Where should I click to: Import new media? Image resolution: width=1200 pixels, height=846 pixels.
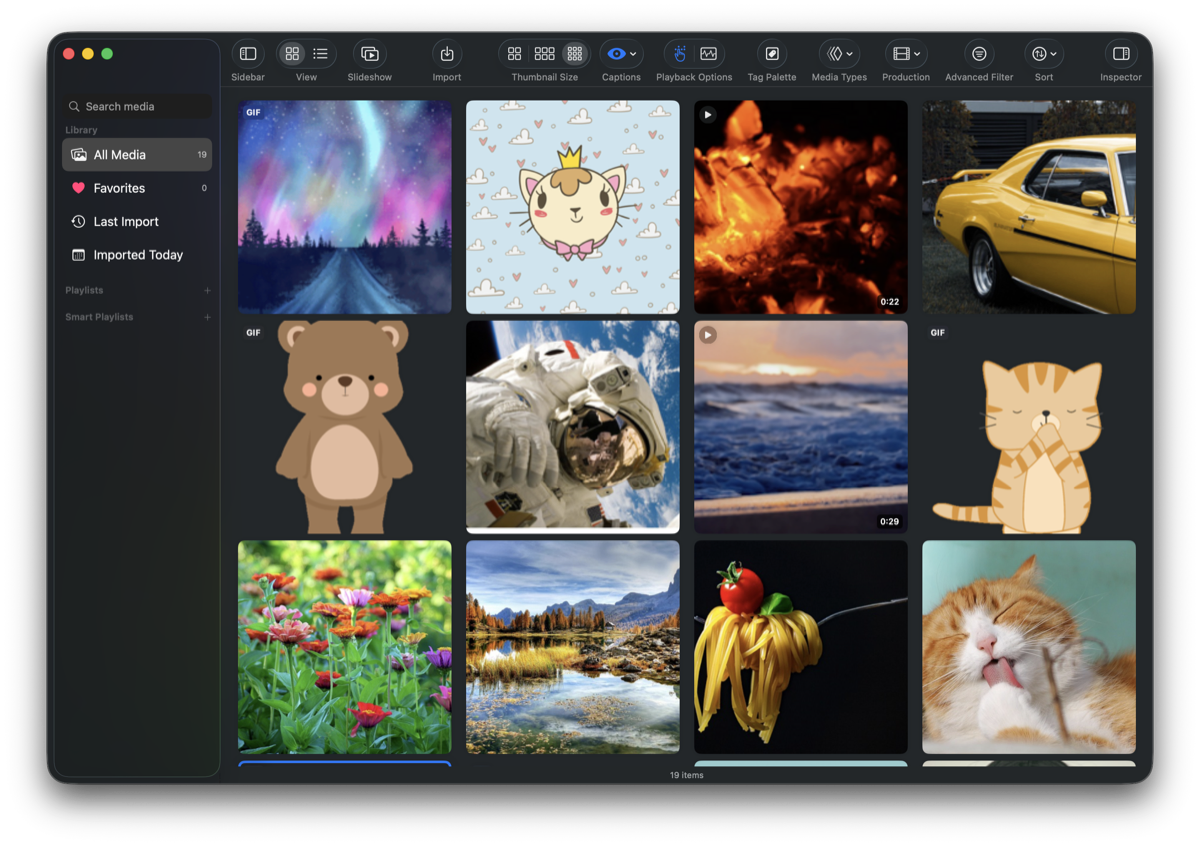446,53
